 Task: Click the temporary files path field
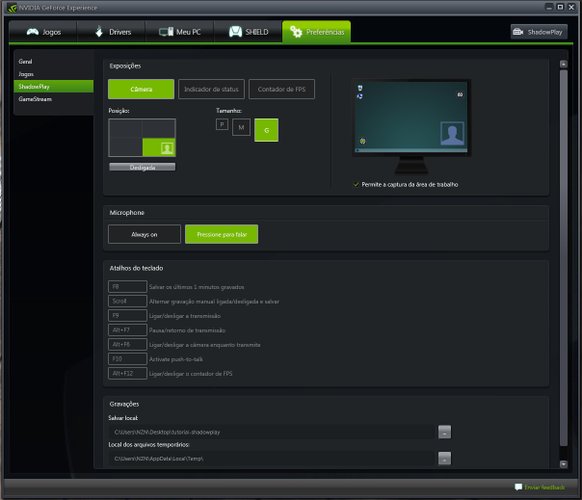[272, 458]
